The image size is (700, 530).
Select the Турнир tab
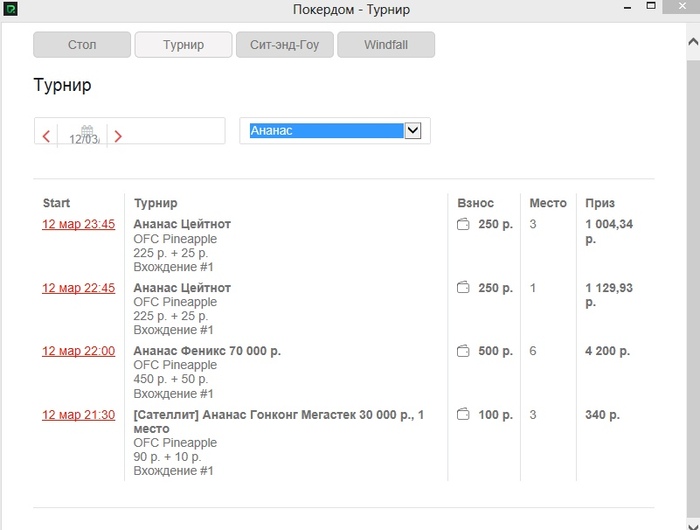[183, 45]
